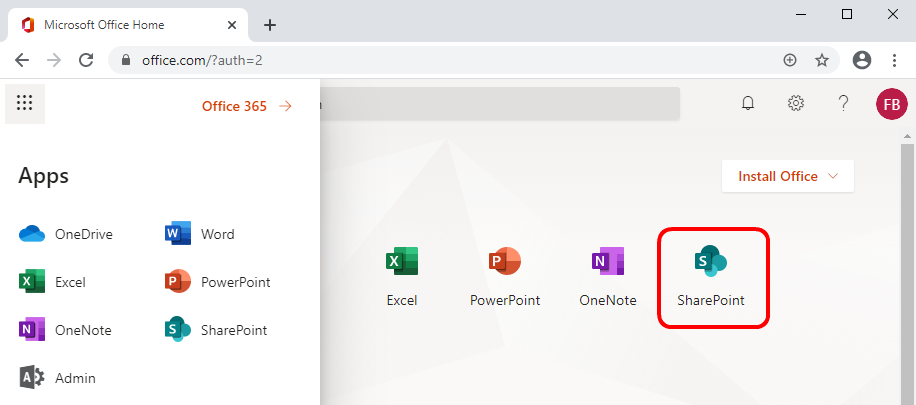Show notifications via the bell icon
The height and width of the screenshot is (405, 916).
[x=748, y=104]
